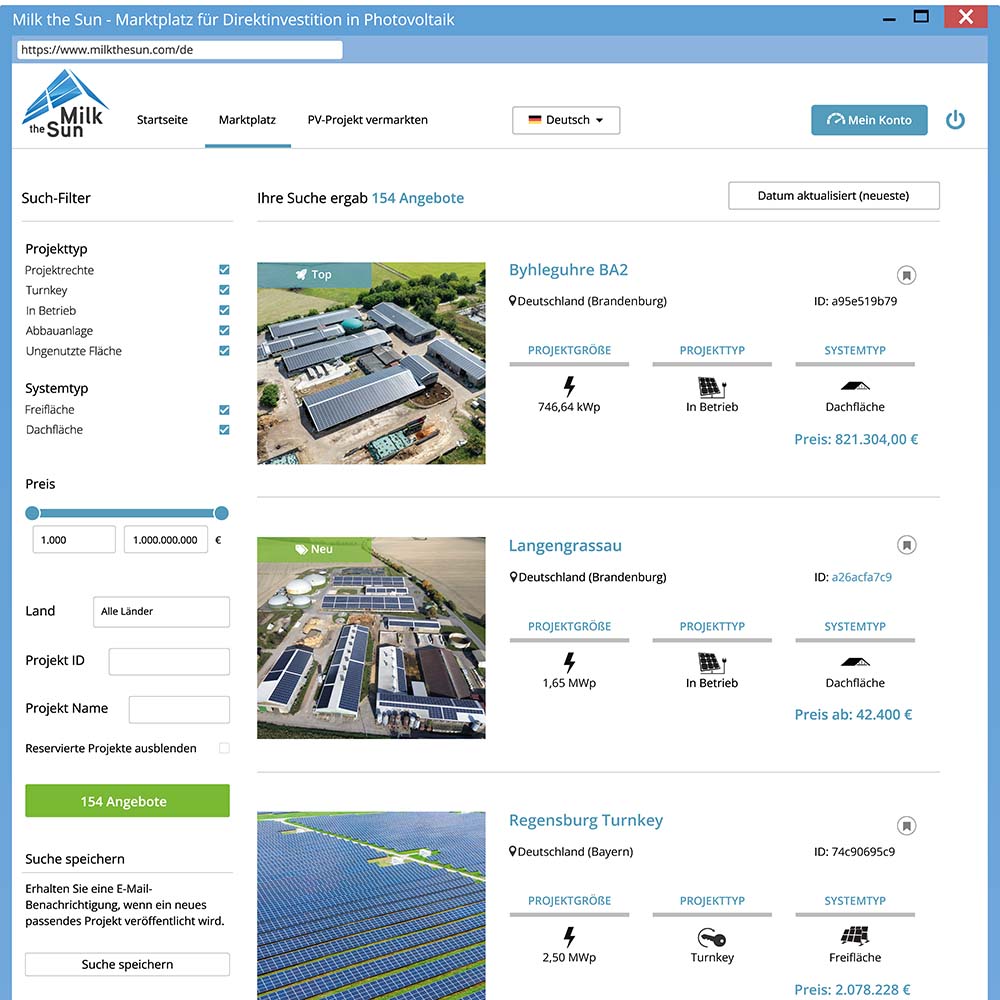
Task: Click the Milk the Sun logo
Action: click(65, 105)
